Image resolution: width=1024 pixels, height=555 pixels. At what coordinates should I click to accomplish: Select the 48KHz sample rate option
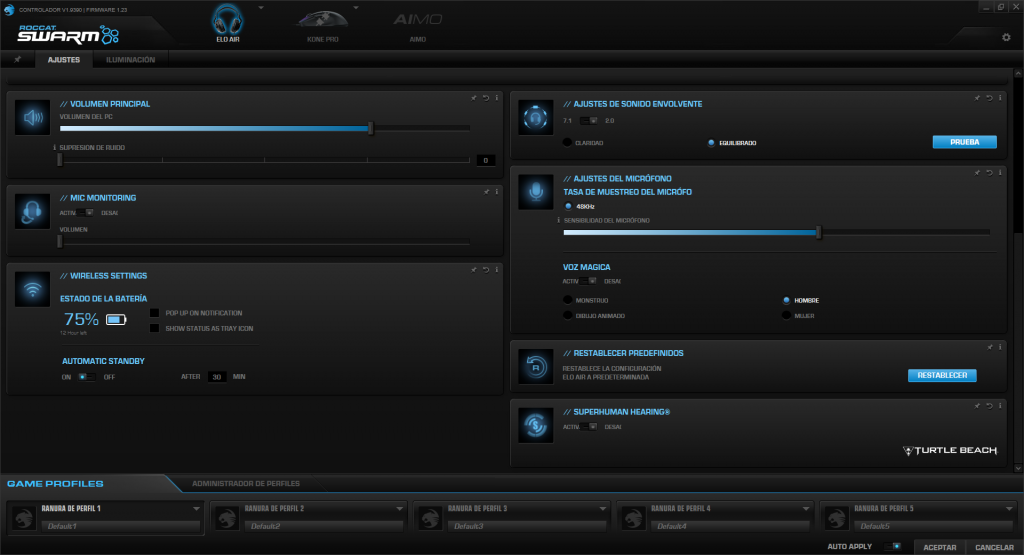coord(568,206)
